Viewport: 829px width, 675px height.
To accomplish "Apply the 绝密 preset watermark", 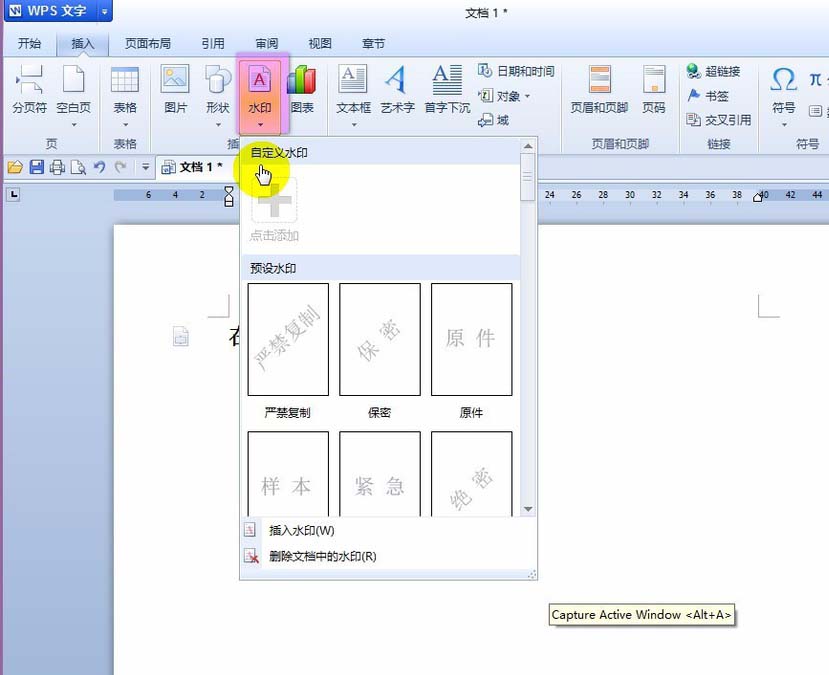I will [x=472, y=474].
